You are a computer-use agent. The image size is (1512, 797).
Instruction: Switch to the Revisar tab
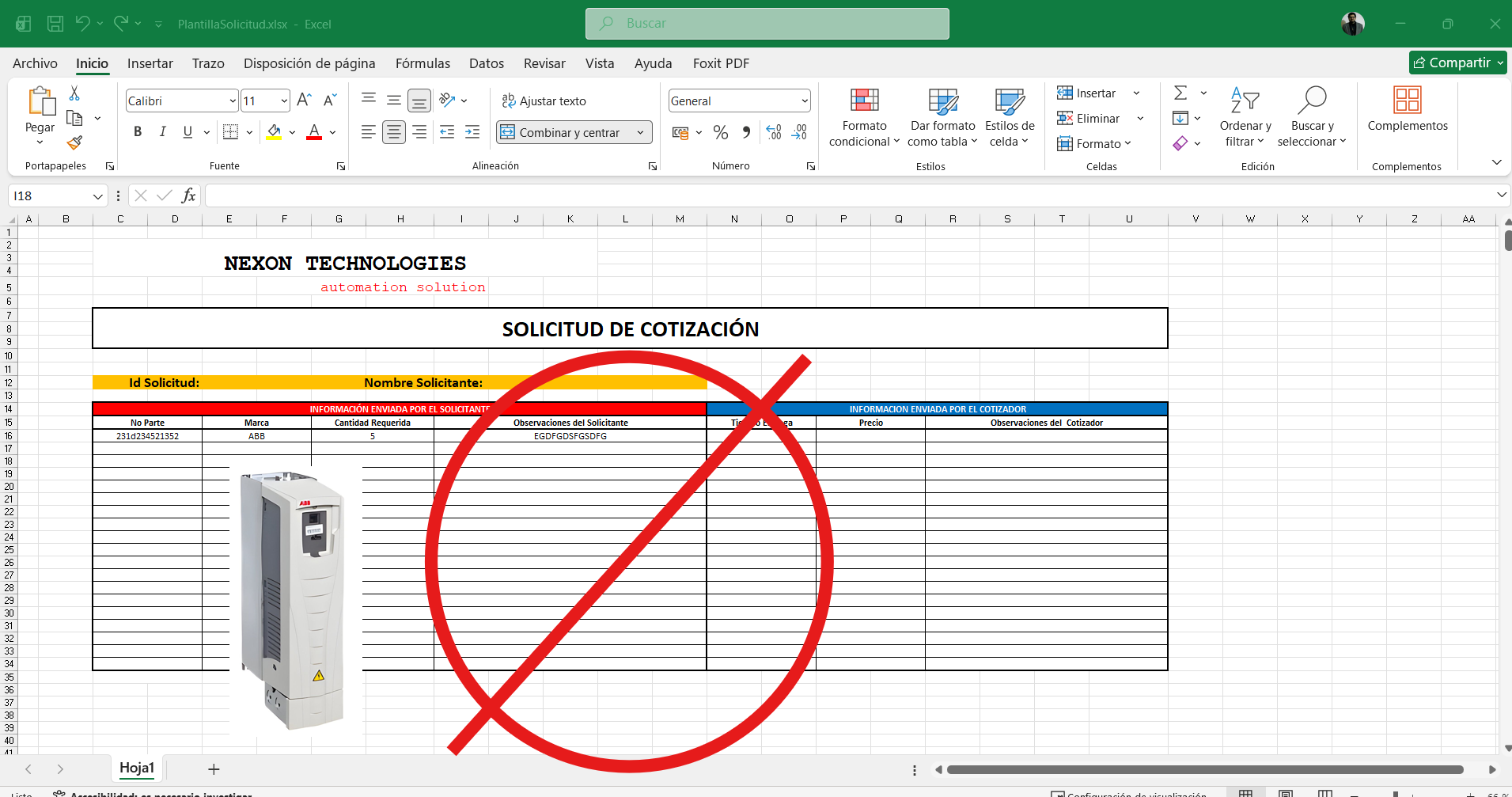[x=544, y=63]
